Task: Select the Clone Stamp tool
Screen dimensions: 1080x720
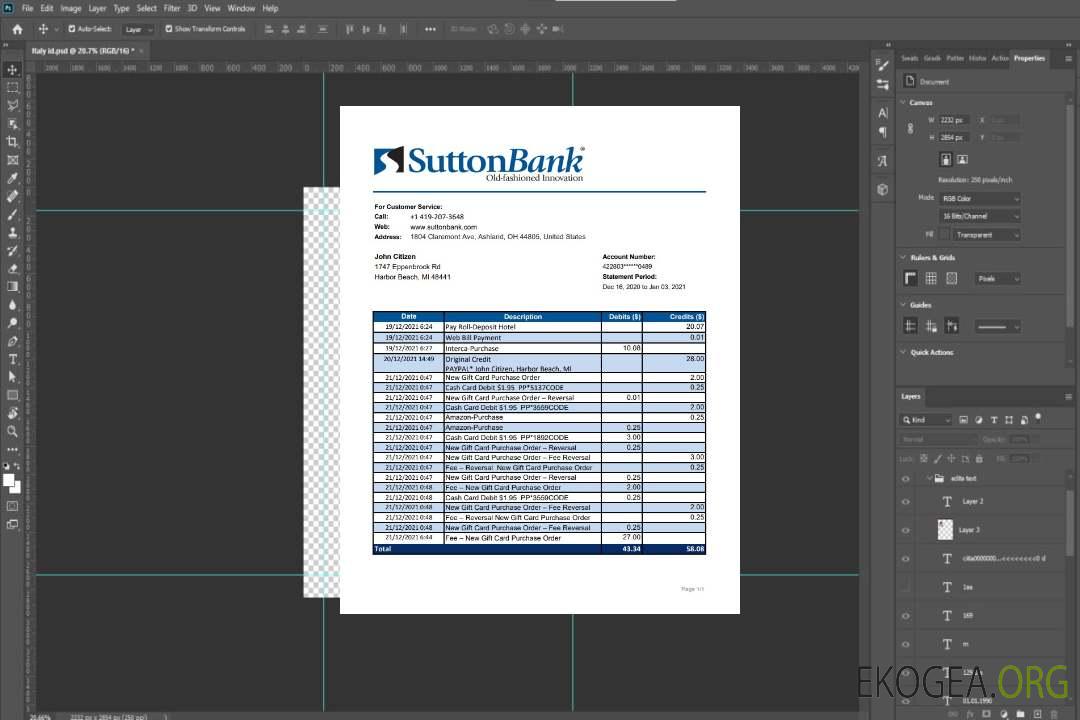Action: coord(12,233)
